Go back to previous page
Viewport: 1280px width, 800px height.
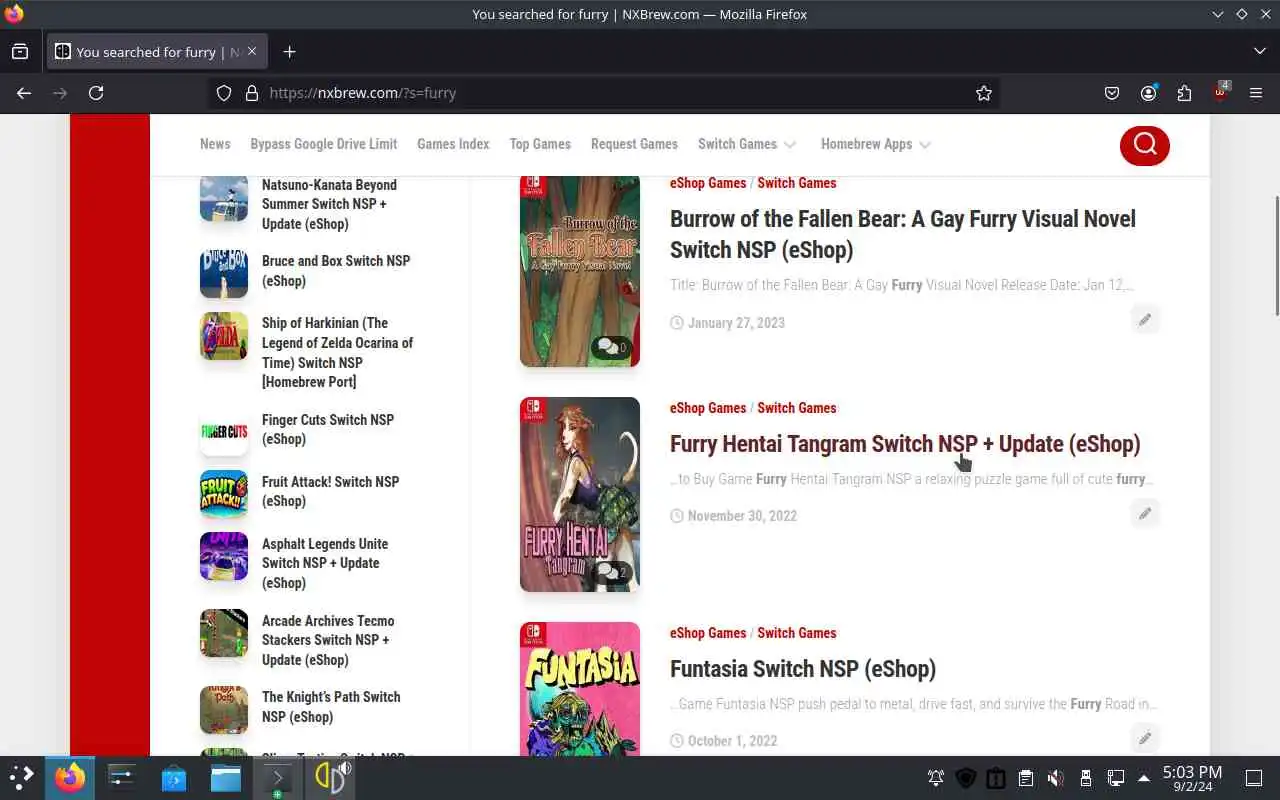(24, 93)
